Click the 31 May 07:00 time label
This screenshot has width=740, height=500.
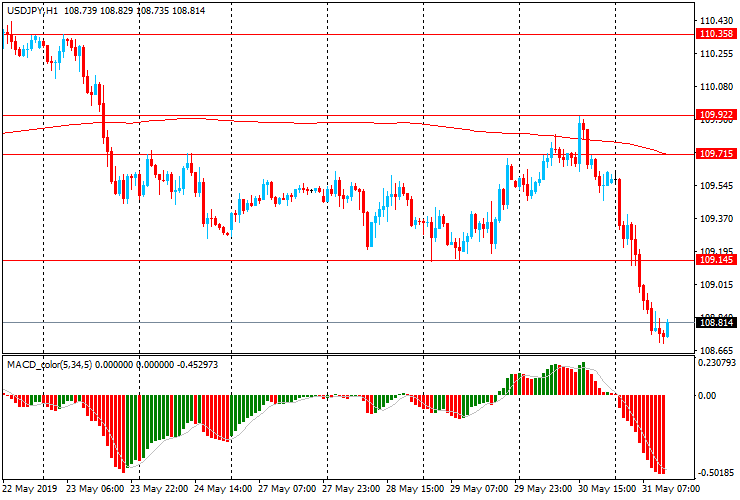click(x=671, y=488)
